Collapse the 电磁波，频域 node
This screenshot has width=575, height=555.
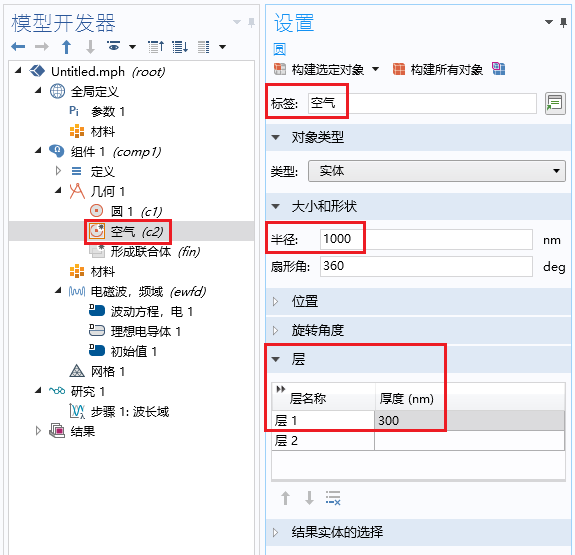[x=58, y=291]
